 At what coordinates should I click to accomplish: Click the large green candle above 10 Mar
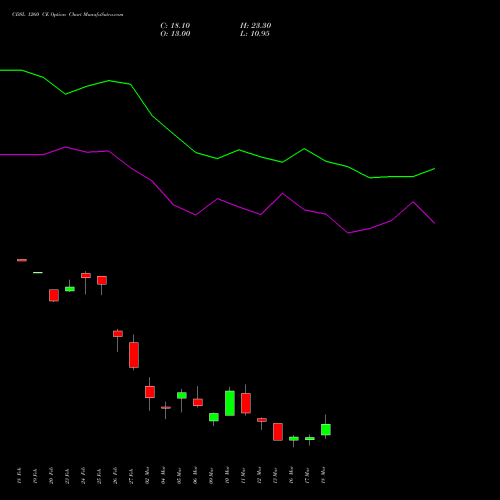(x=230, y=403)
